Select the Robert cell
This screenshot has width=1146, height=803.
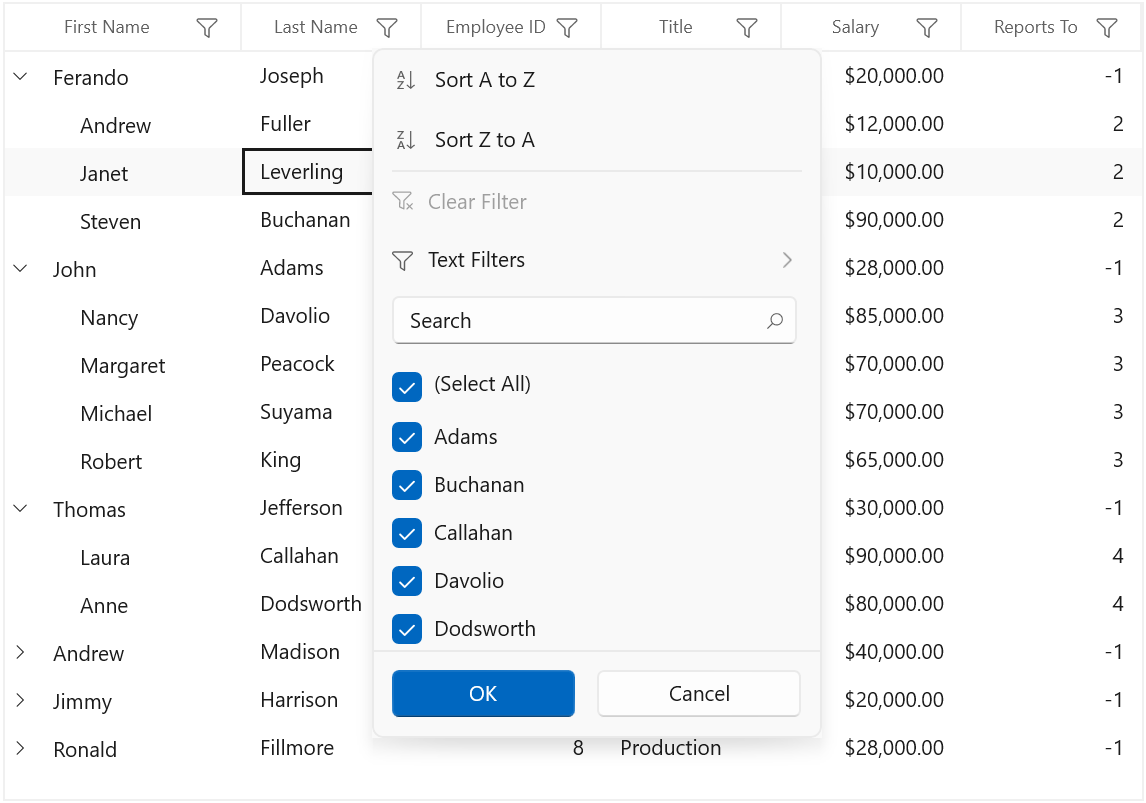tap(111, 462)
